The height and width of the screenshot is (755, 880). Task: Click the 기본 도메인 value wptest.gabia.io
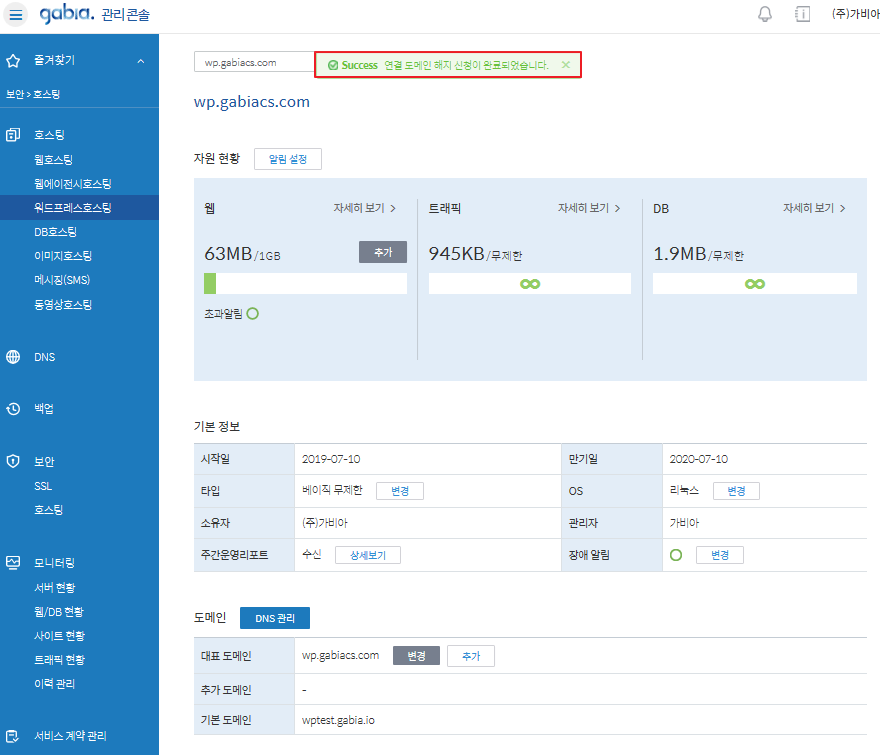pos(338,720)
